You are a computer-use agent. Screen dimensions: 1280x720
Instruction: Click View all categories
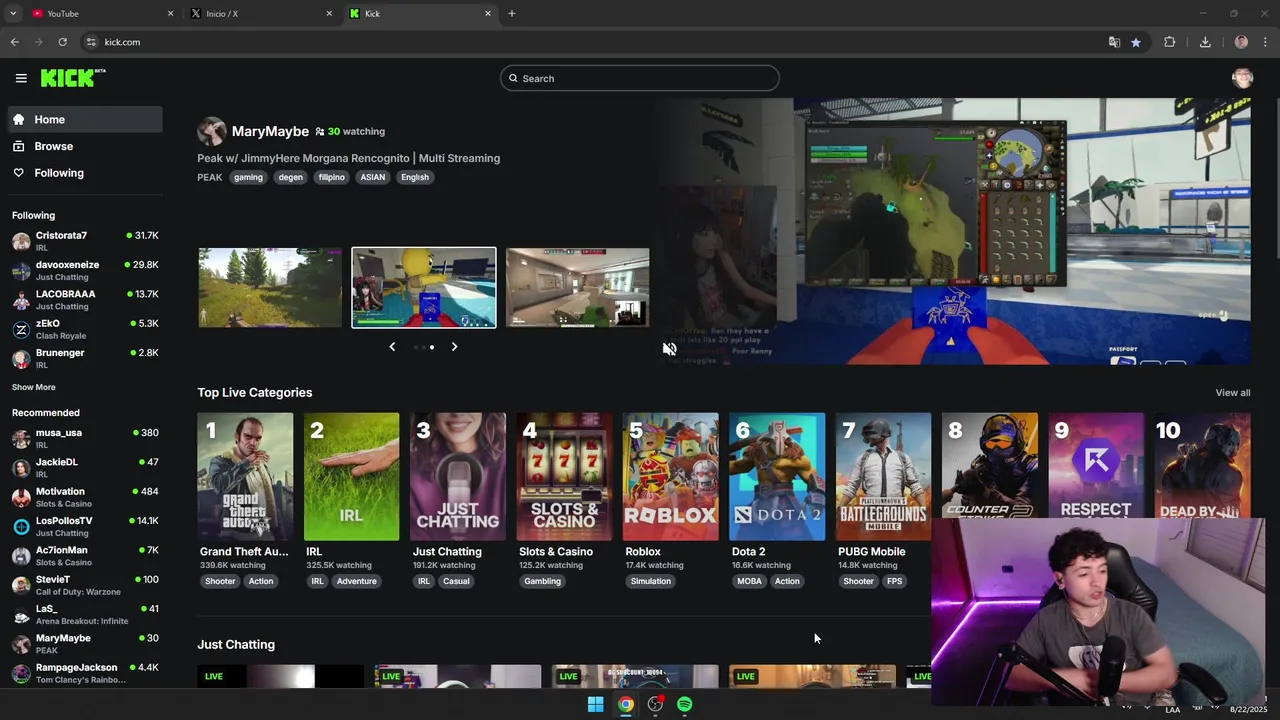point(1232,392)
